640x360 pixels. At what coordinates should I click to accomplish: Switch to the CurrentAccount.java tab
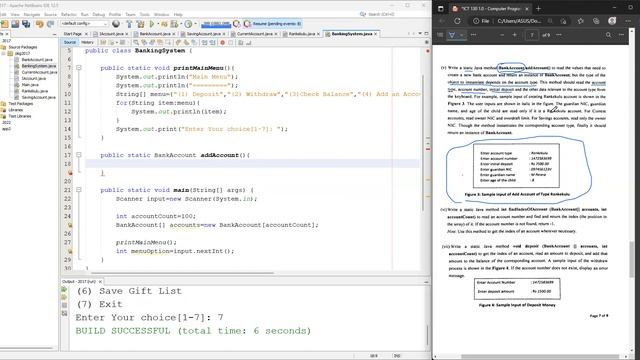tap(254, 34)
